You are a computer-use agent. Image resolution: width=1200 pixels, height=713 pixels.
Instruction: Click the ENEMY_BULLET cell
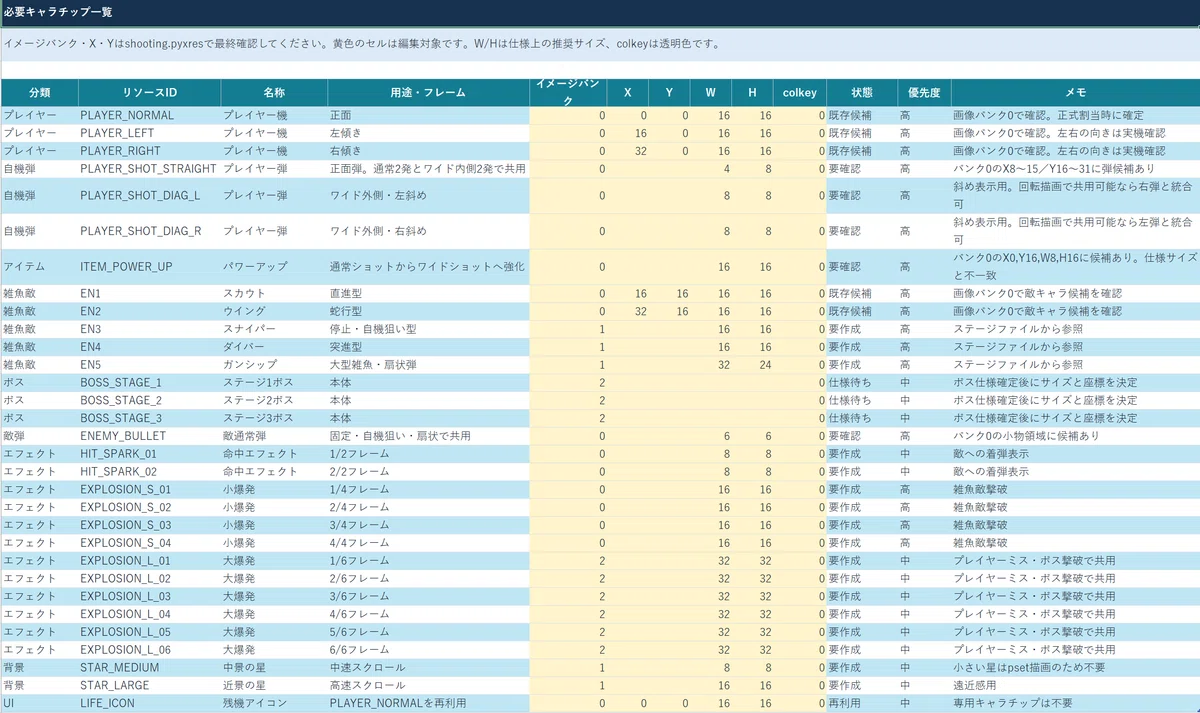(x=149, y=436)
